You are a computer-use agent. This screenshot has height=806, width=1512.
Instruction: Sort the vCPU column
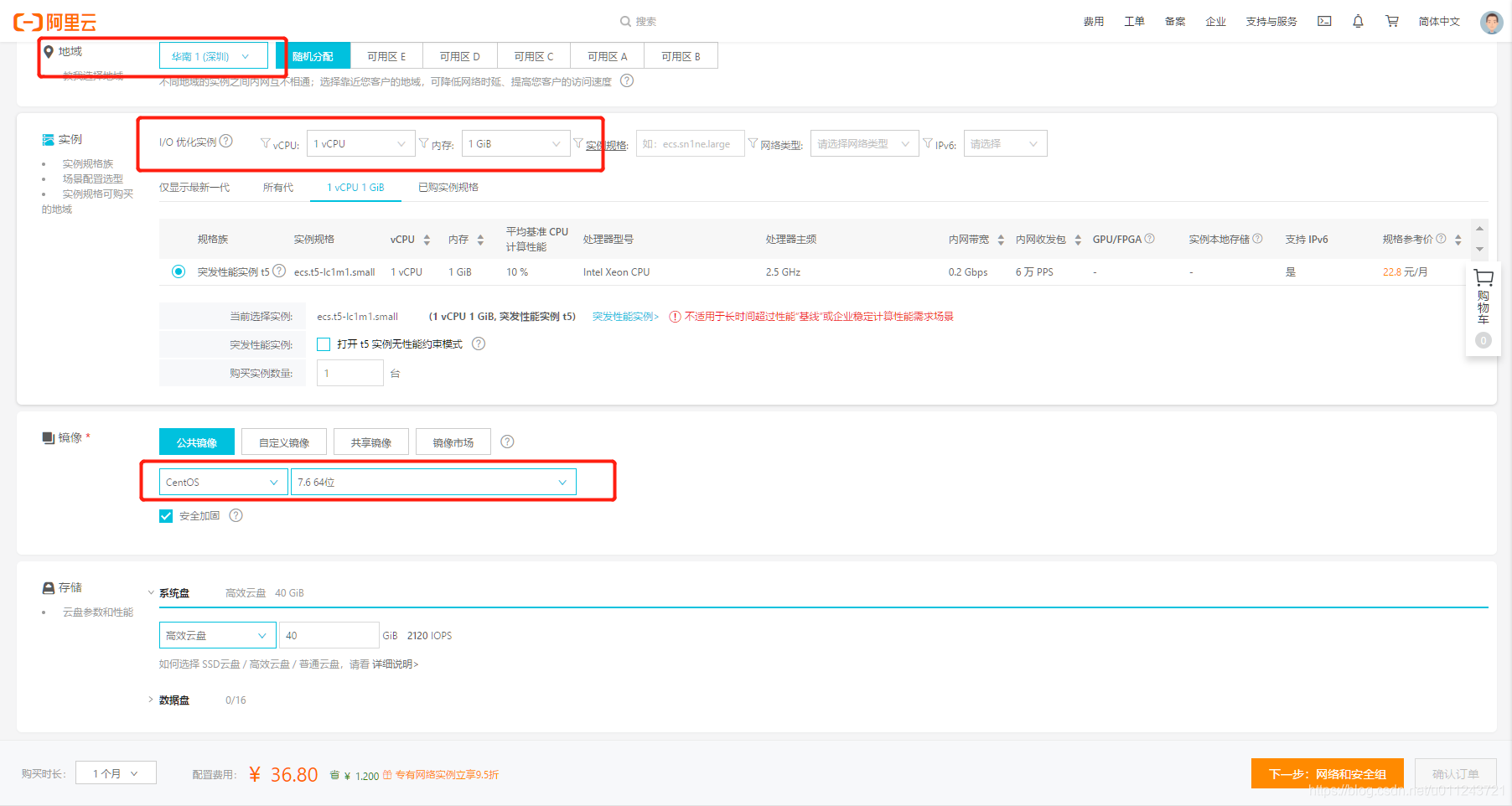click(427, 240)
